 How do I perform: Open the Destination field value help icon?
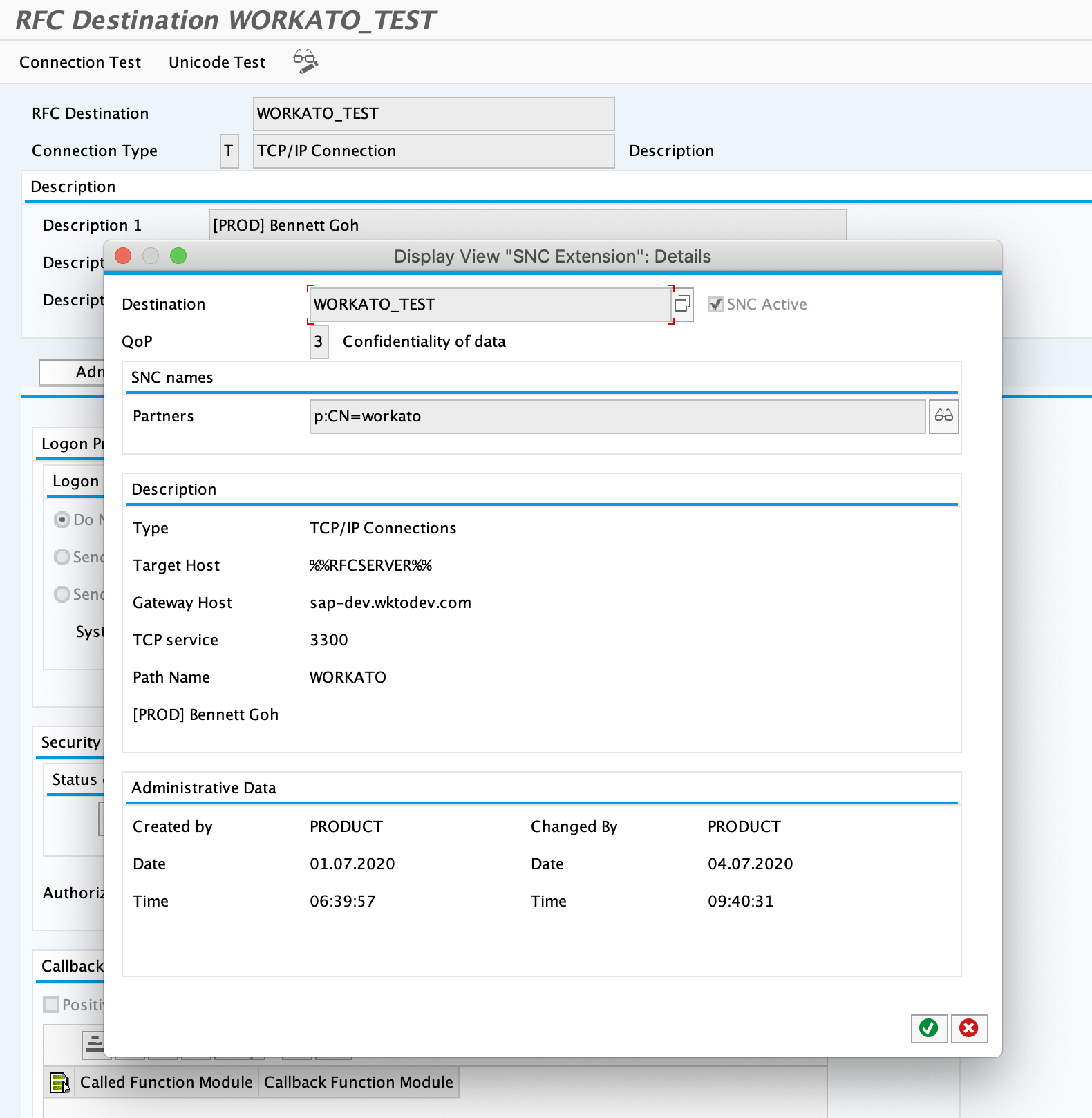pos(682,304)
